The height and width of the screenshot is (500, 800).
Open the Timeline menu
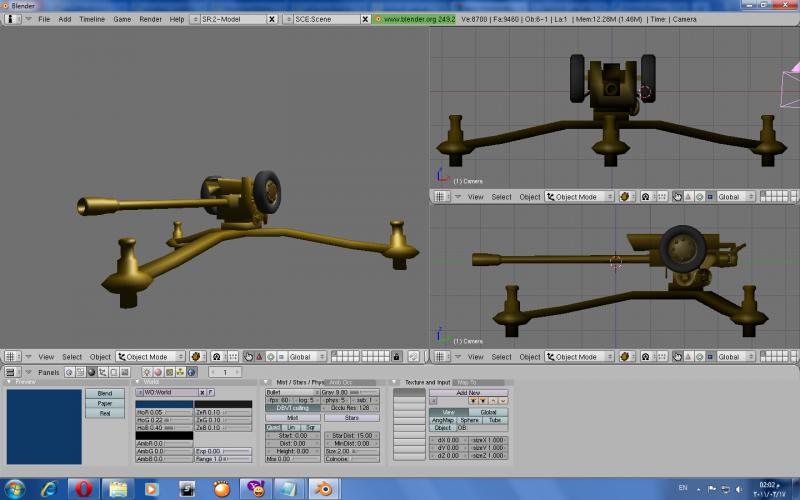91,19
